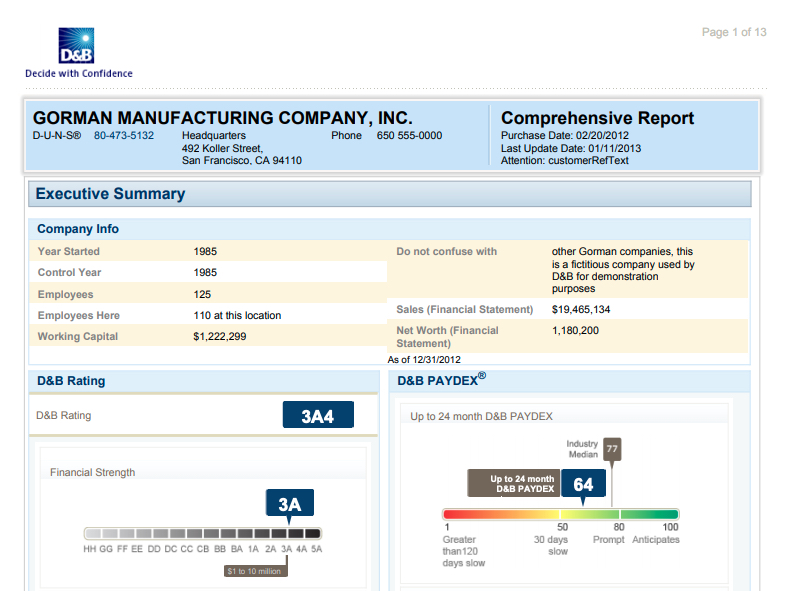Image resolution: width=793 pixels, height=591 pixels.
Task: Click the 'Anticipates' scale label
Action: point(656,539)
